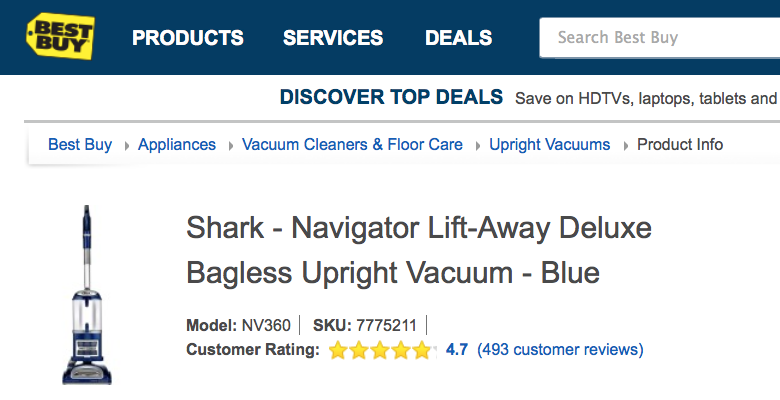Viewport: 780px width, 400px height.
Task: Click the 4.7 rating score
Action: point(457,350)
